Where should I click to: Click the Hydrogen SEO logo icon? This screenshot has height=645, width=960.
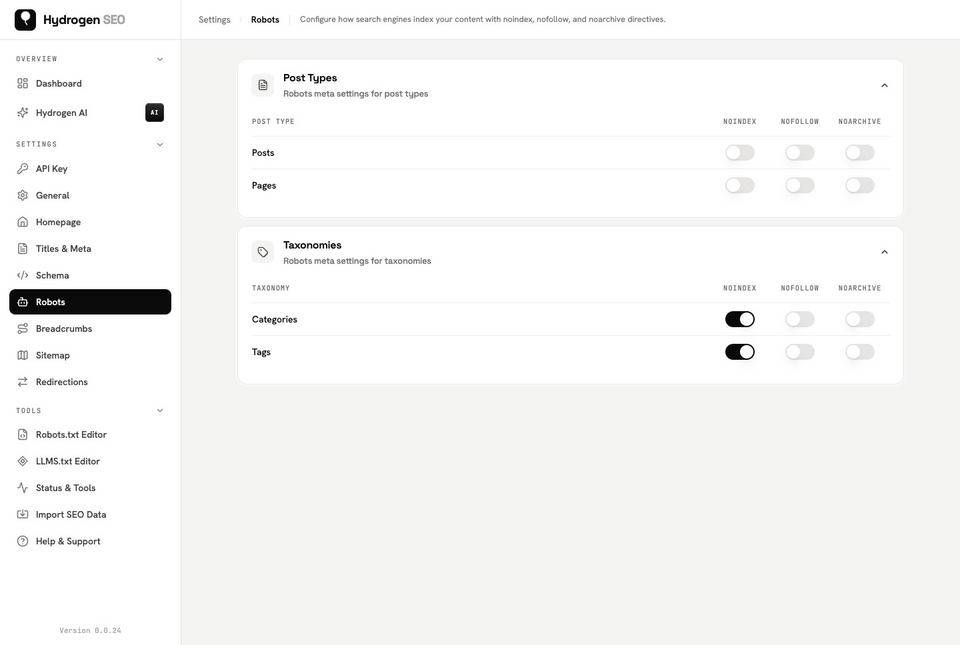(x=25, y=20)
